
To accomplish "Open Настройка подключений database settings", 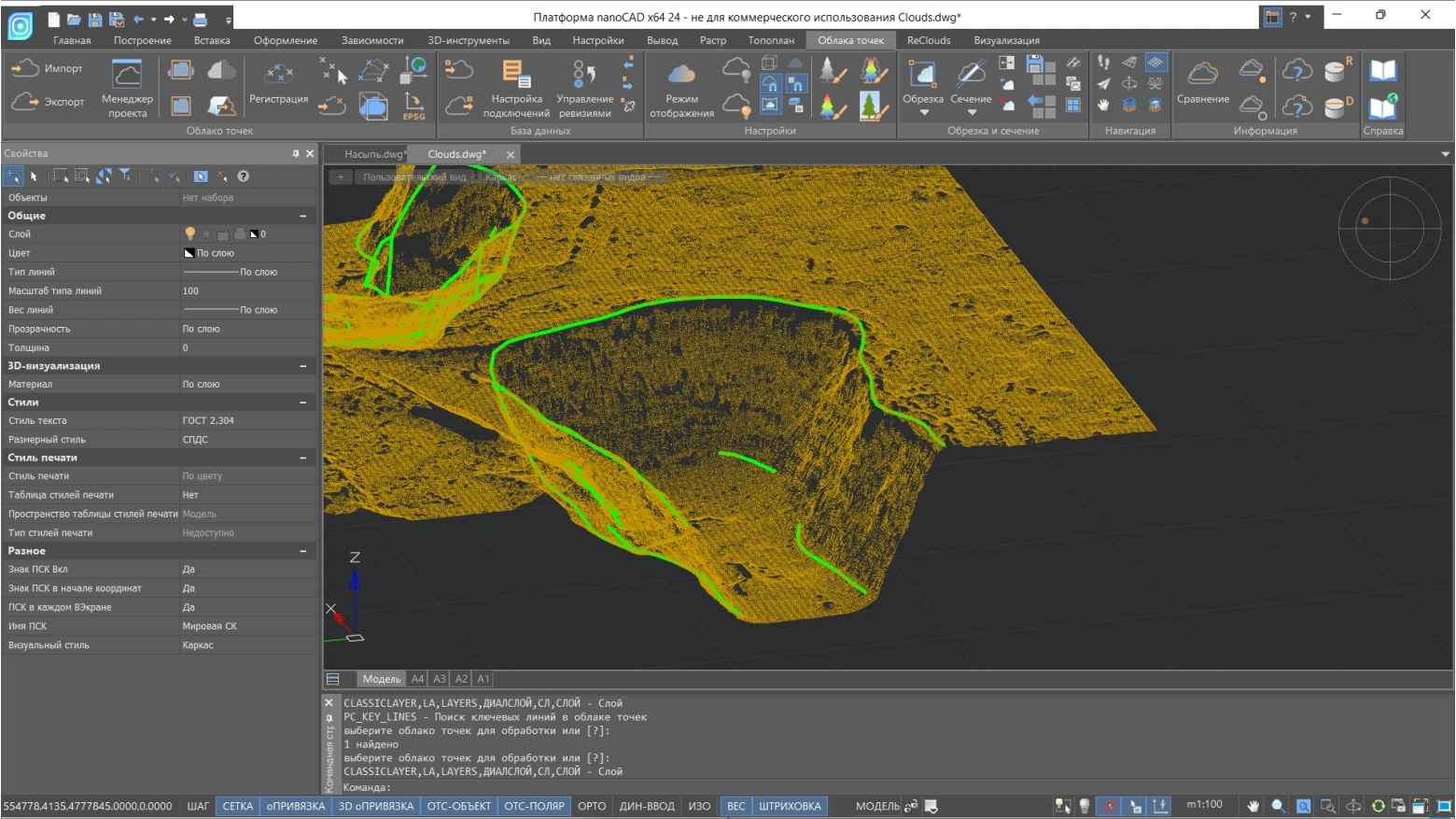I will [515, 88].
